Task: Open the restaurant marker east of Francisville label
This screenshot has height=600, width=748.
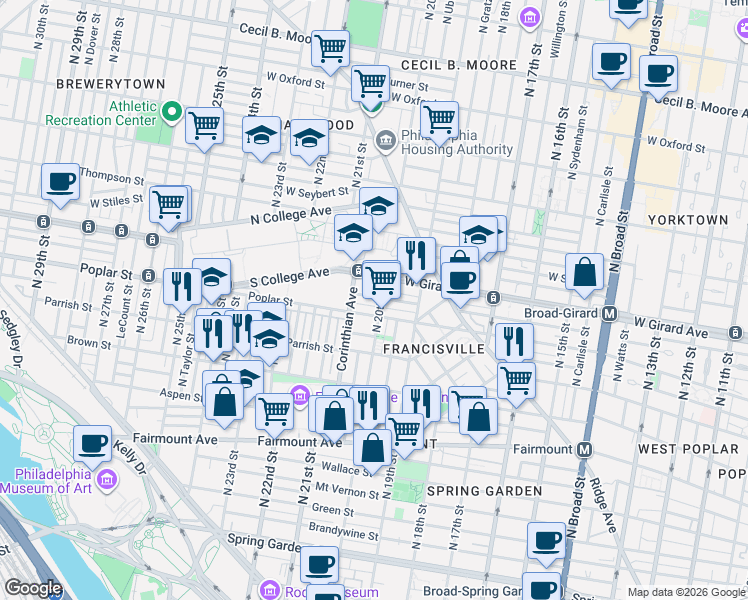Action: (514, 343)
